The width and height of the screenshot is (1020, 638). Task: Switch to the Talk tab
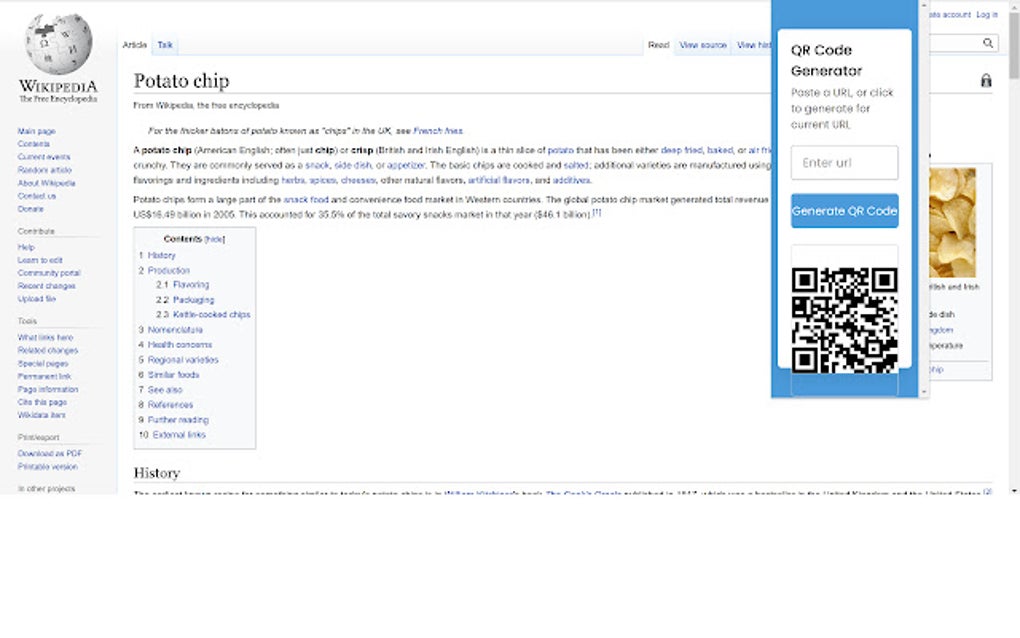[165, 44]
